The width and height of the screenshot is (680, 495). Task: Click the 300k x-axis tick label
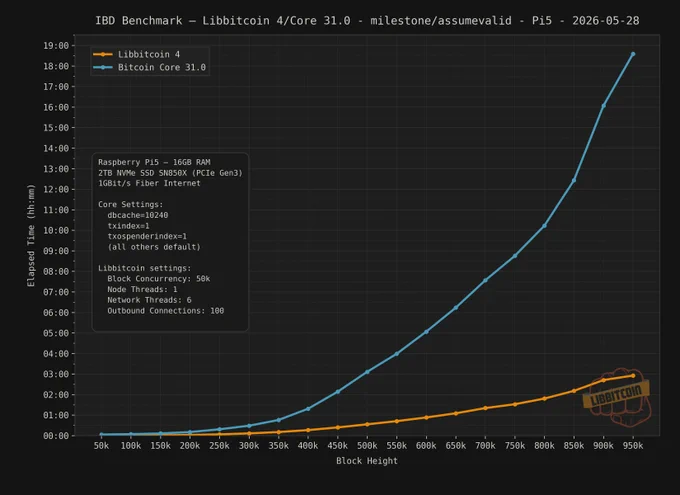(x=249, y=446)
